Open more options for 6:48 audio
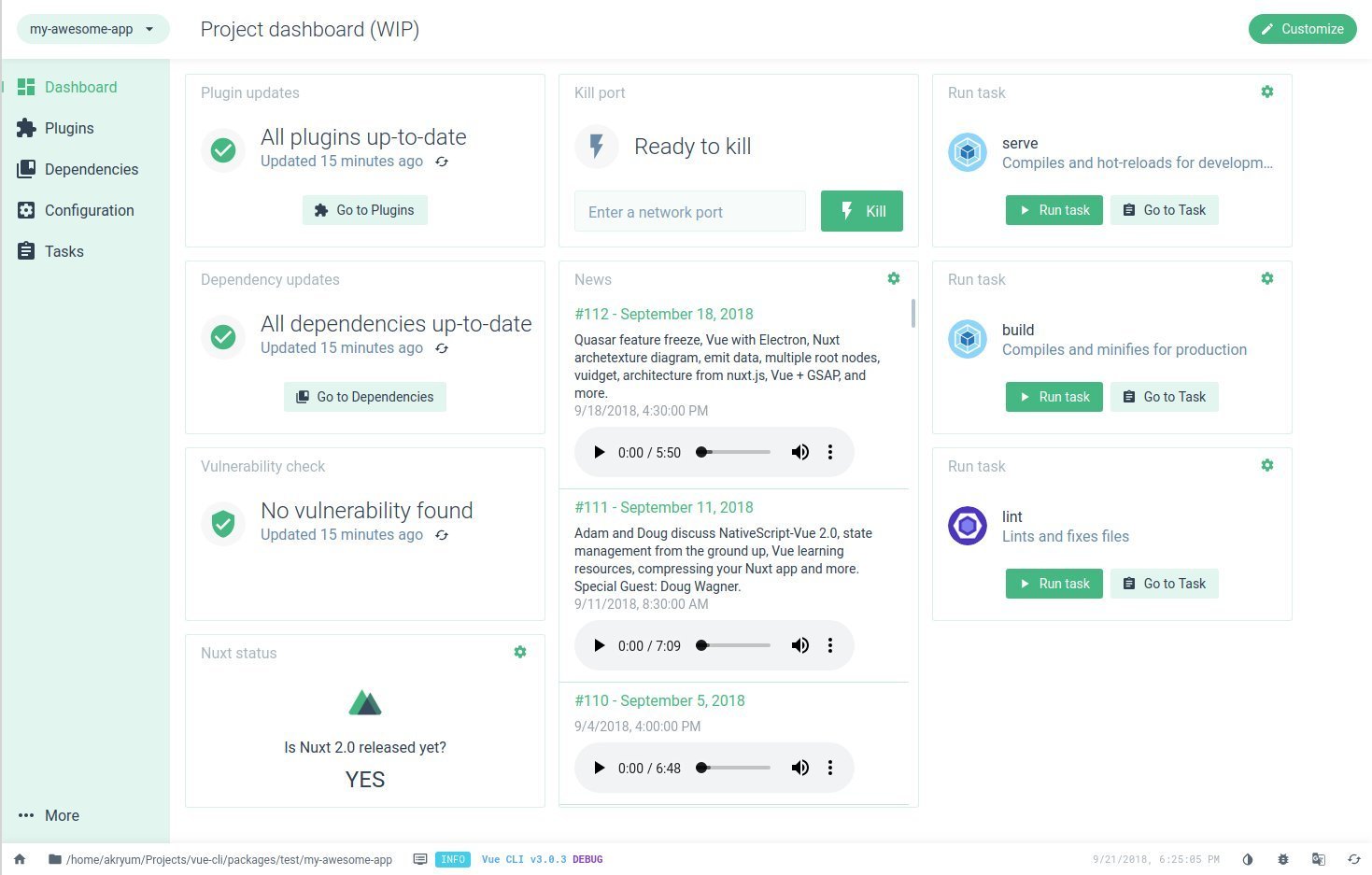Image resolution: width=1372 pixels, height=875 pixels. pos(830,768)
